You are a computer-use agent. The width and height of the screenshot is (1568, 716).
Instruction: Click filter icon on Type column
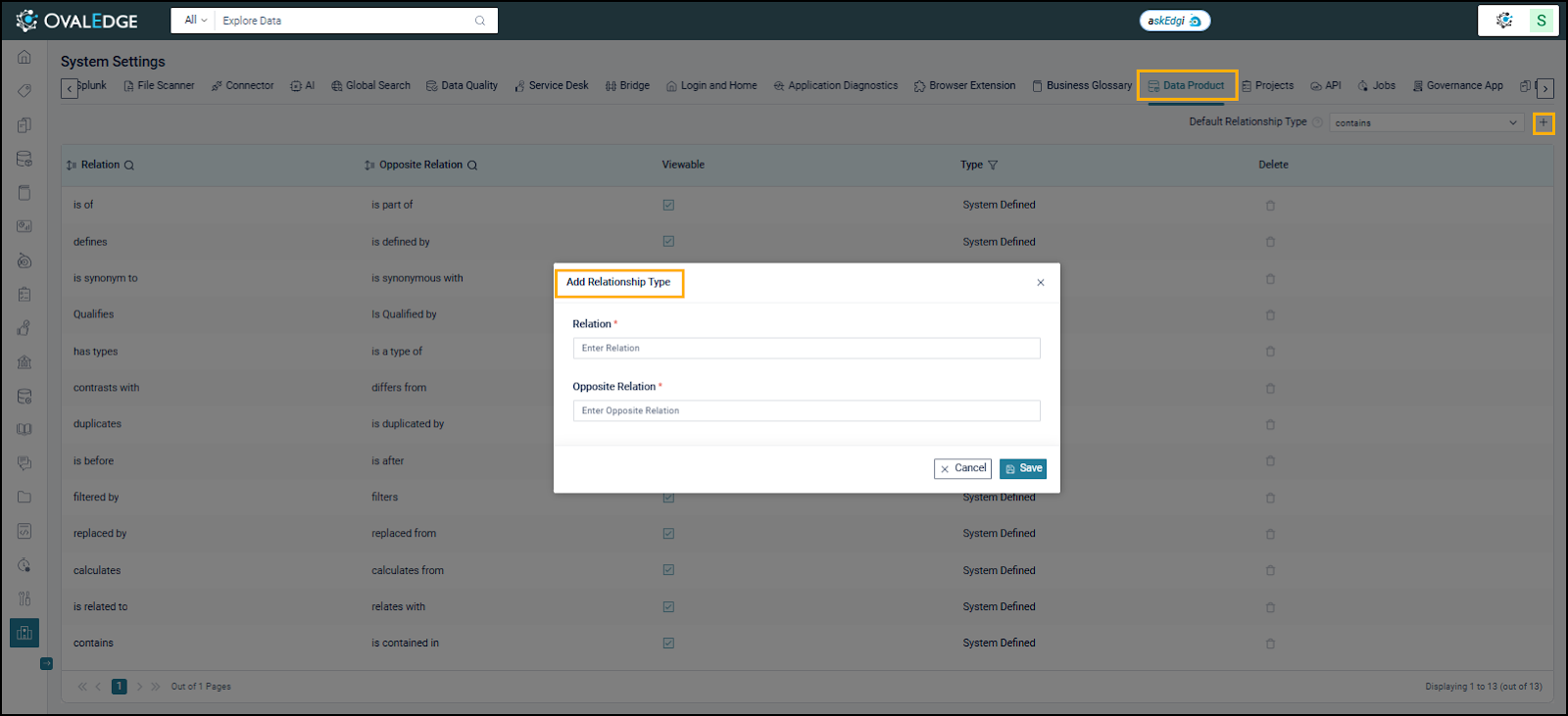993,166
